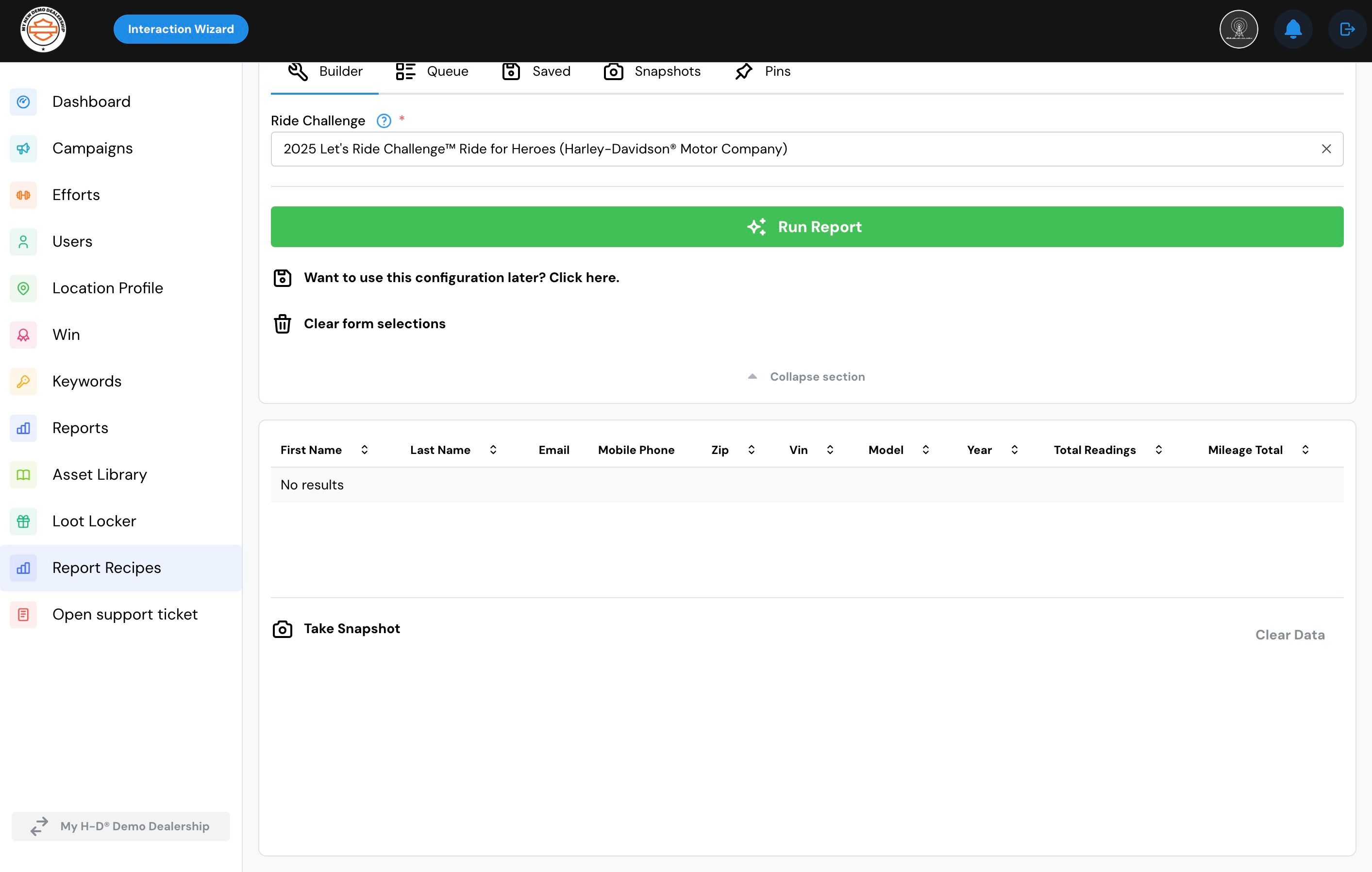Click the trash icon to clear form
This screenshot has width=1372, height=872.
282,324
